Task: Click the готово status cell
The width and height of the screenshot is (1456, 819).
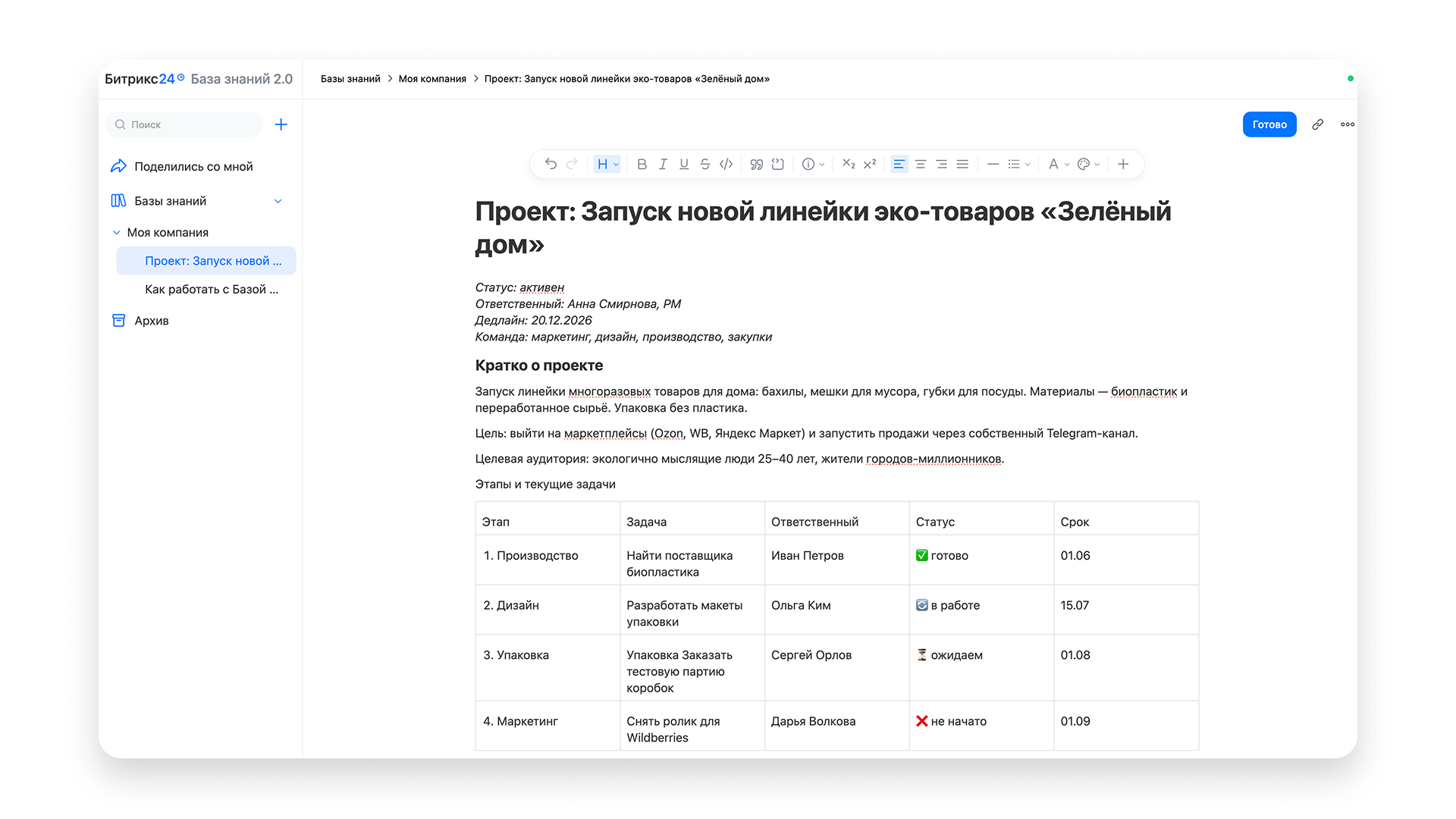Action: coord(981,560)
